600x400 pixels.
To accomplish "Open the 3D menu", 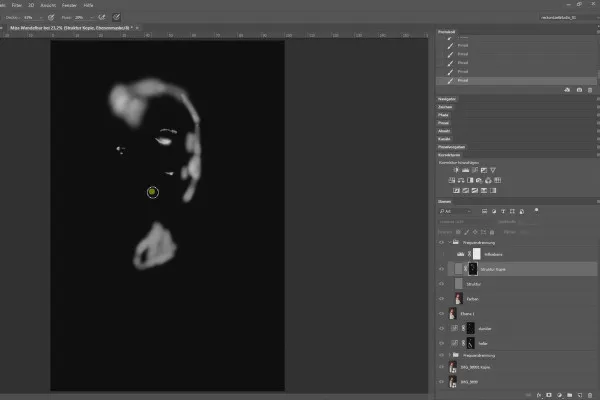I will (31, 5).
